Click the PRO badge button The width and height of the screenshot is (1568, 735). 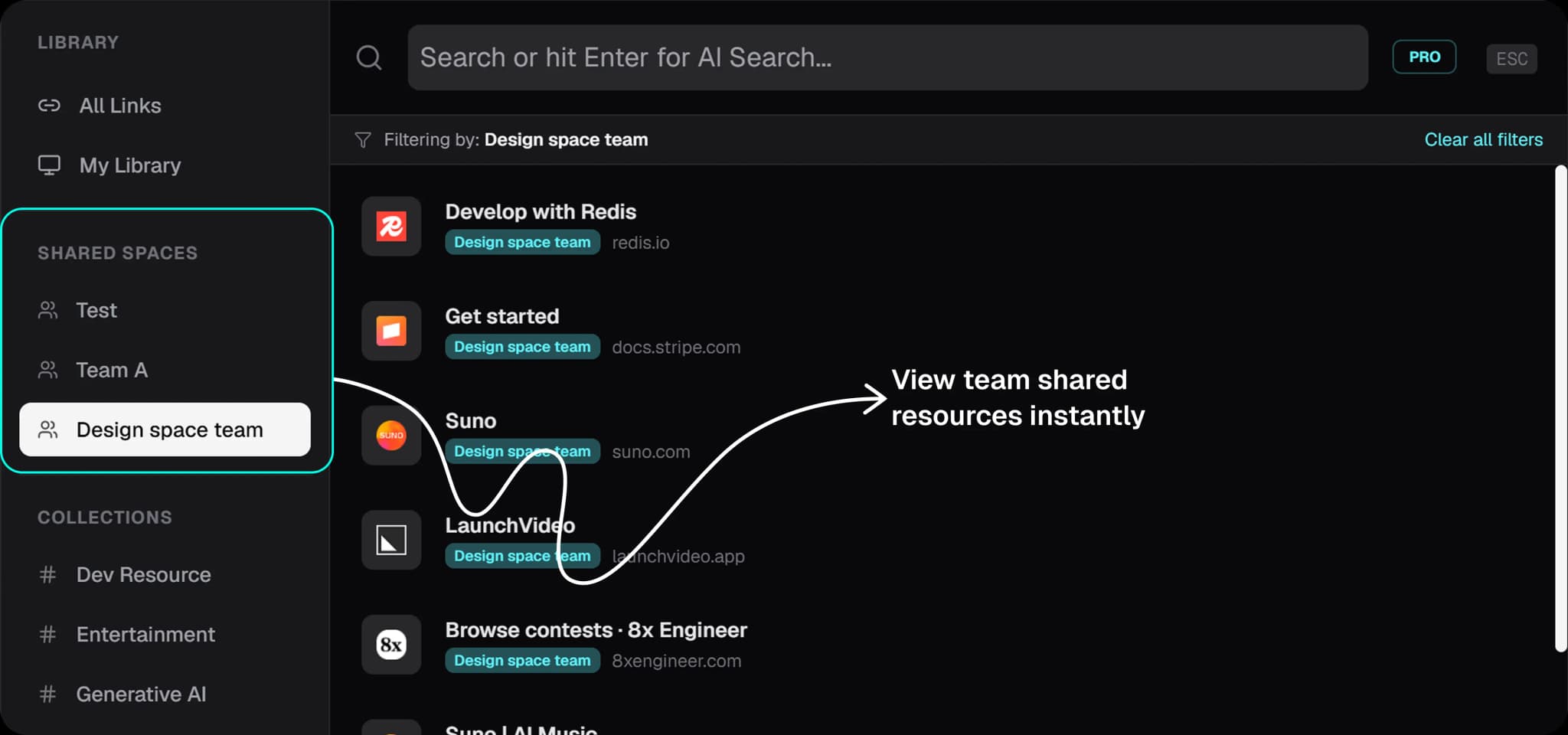point(1424,57)
